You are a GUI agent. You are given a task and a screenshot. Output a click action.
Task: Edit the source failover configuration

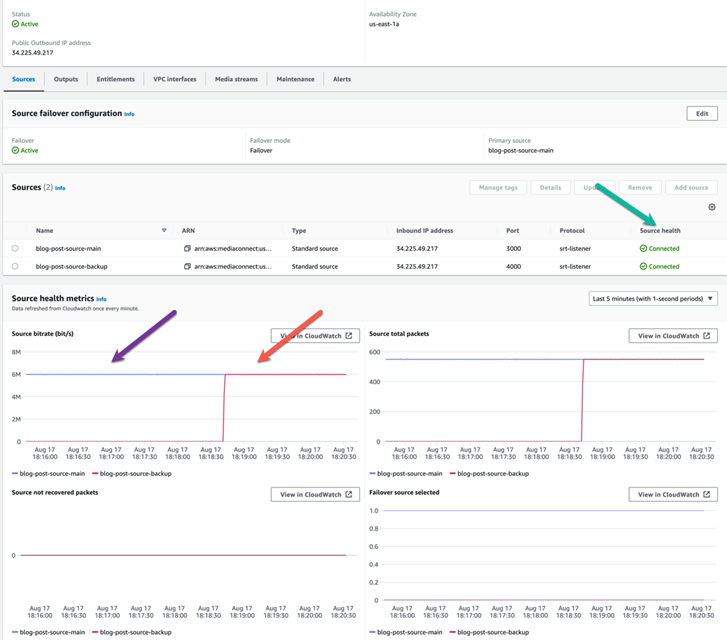[702, 114]
